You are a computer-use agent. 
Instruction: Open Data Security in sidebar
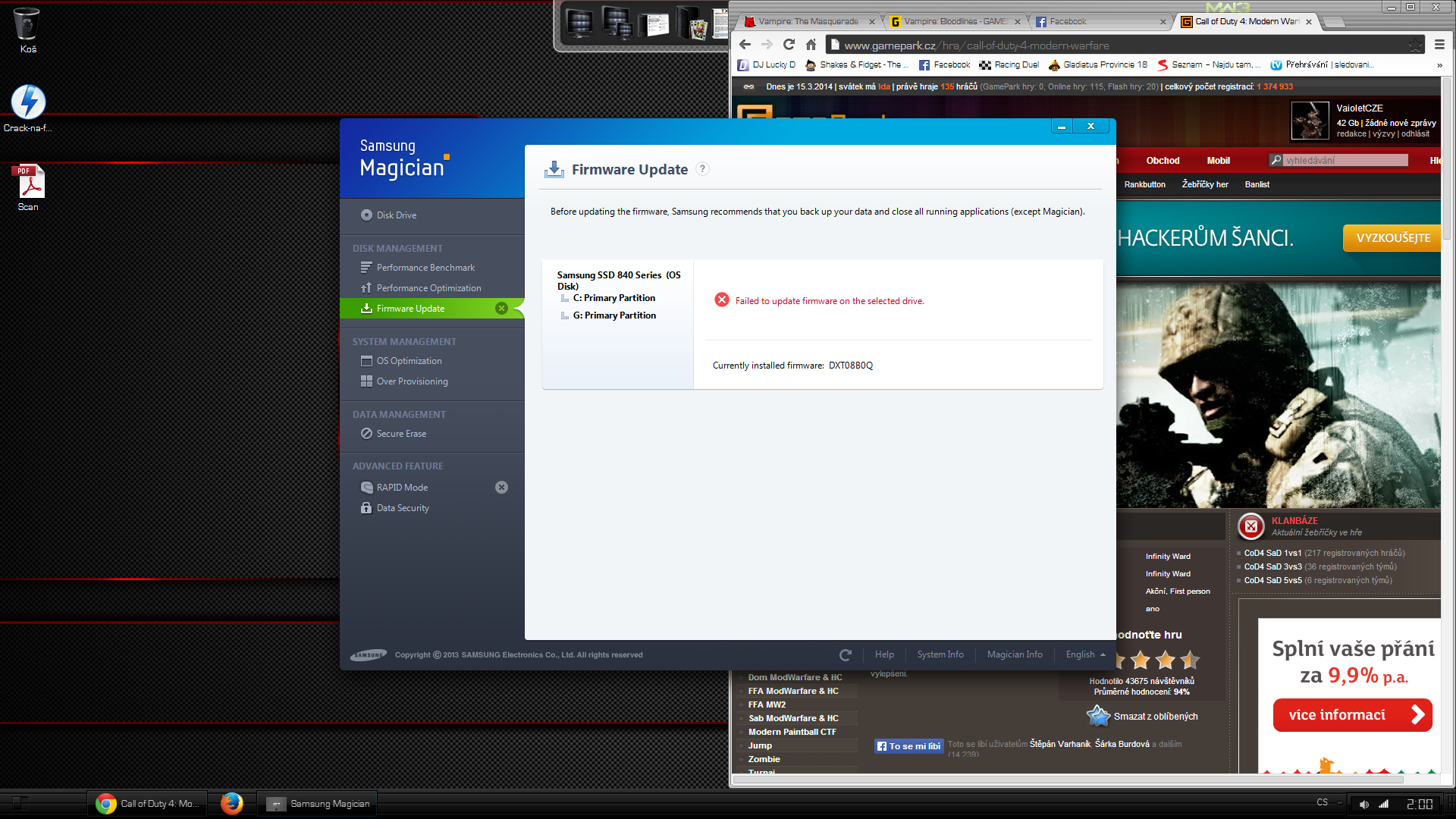pos(403,508)
